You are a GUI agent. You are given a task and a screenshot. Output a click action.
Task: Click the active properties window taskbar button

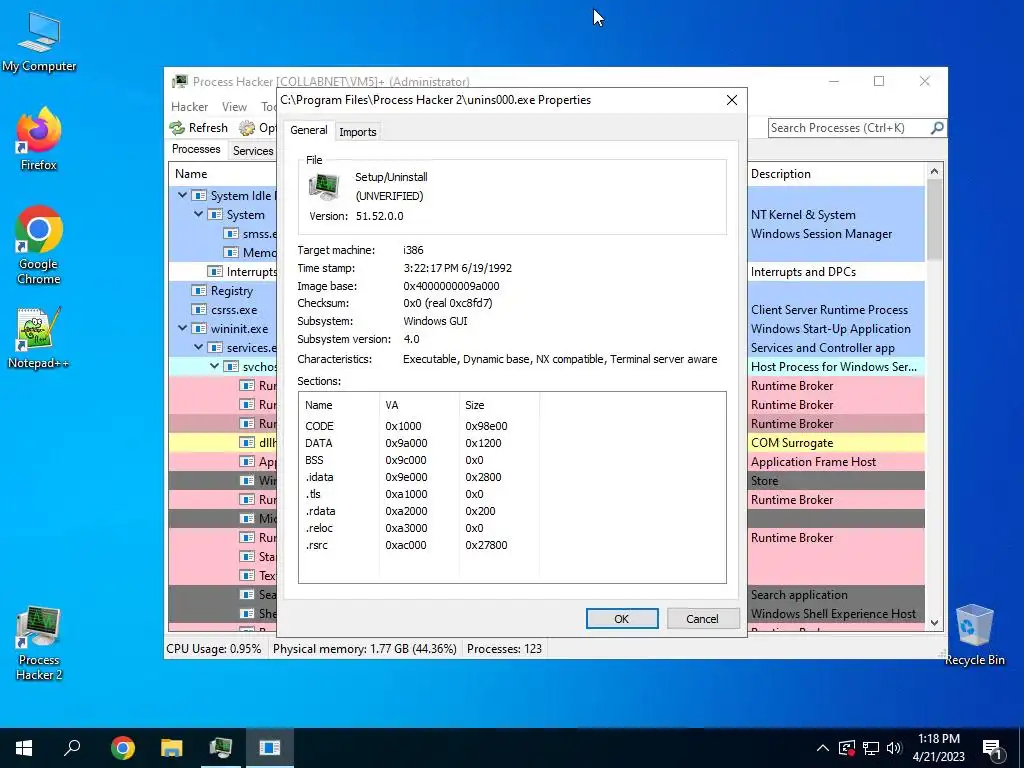point(269,748)
